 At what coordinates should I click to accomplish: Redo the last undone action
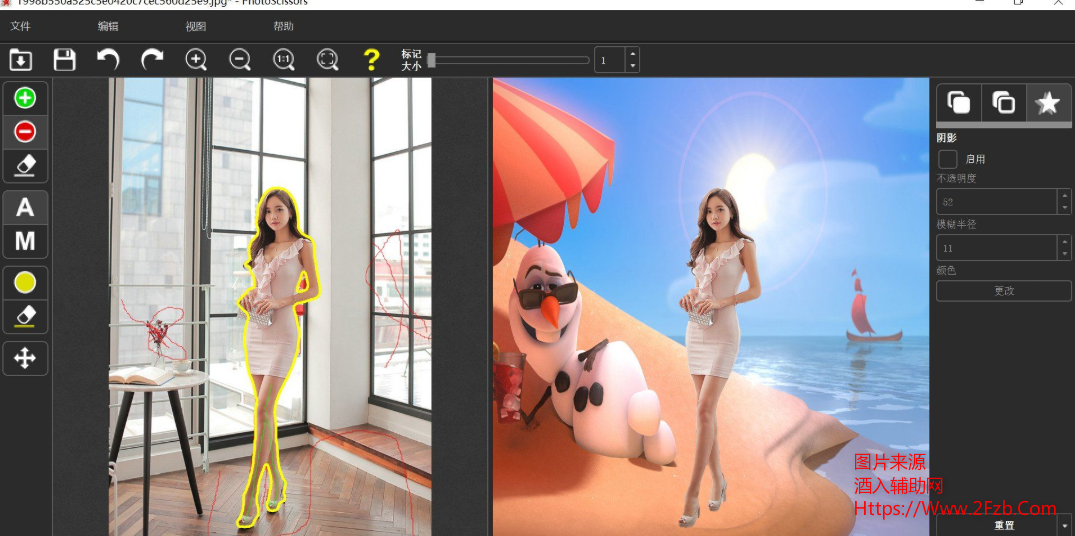[152, 60]
